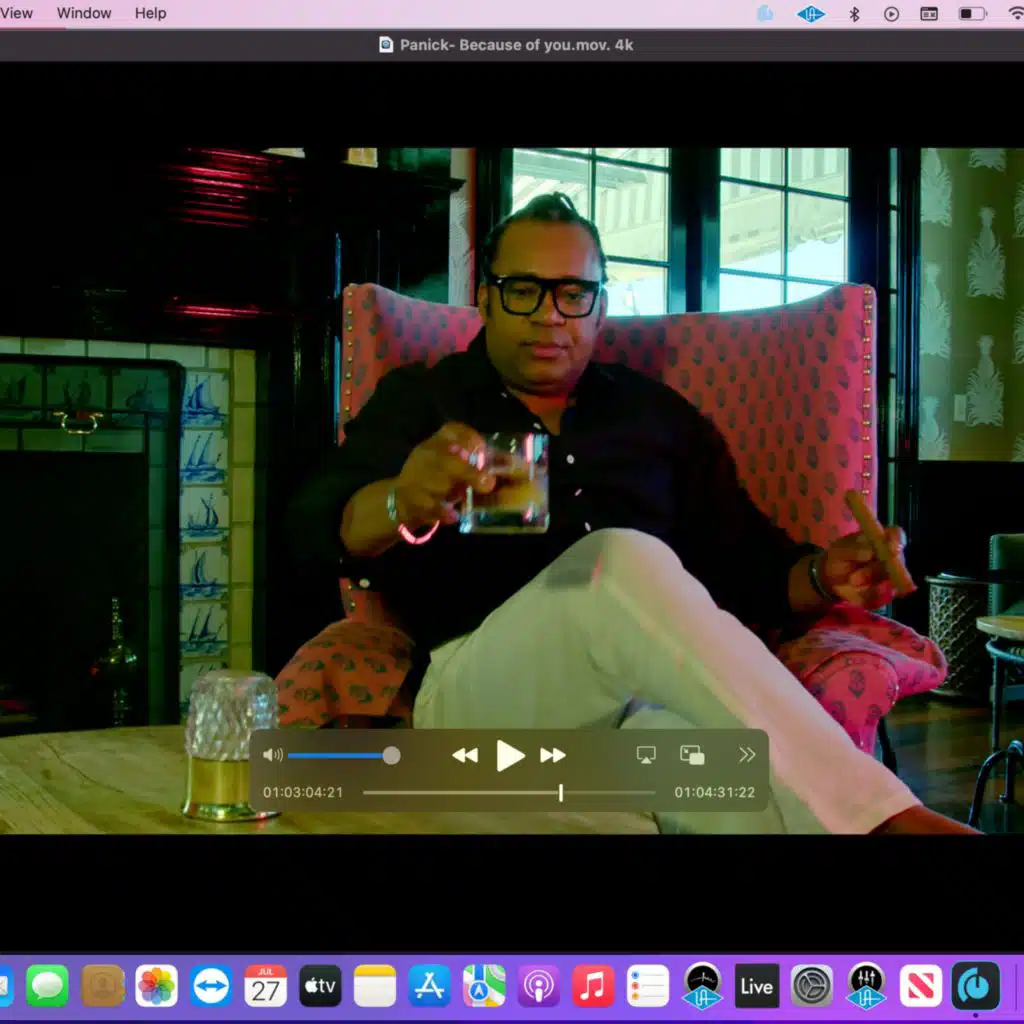The height and width of the screenshot is (1024, 1024).
Task: Open App Store from the Dock
Action: (429, 985)
